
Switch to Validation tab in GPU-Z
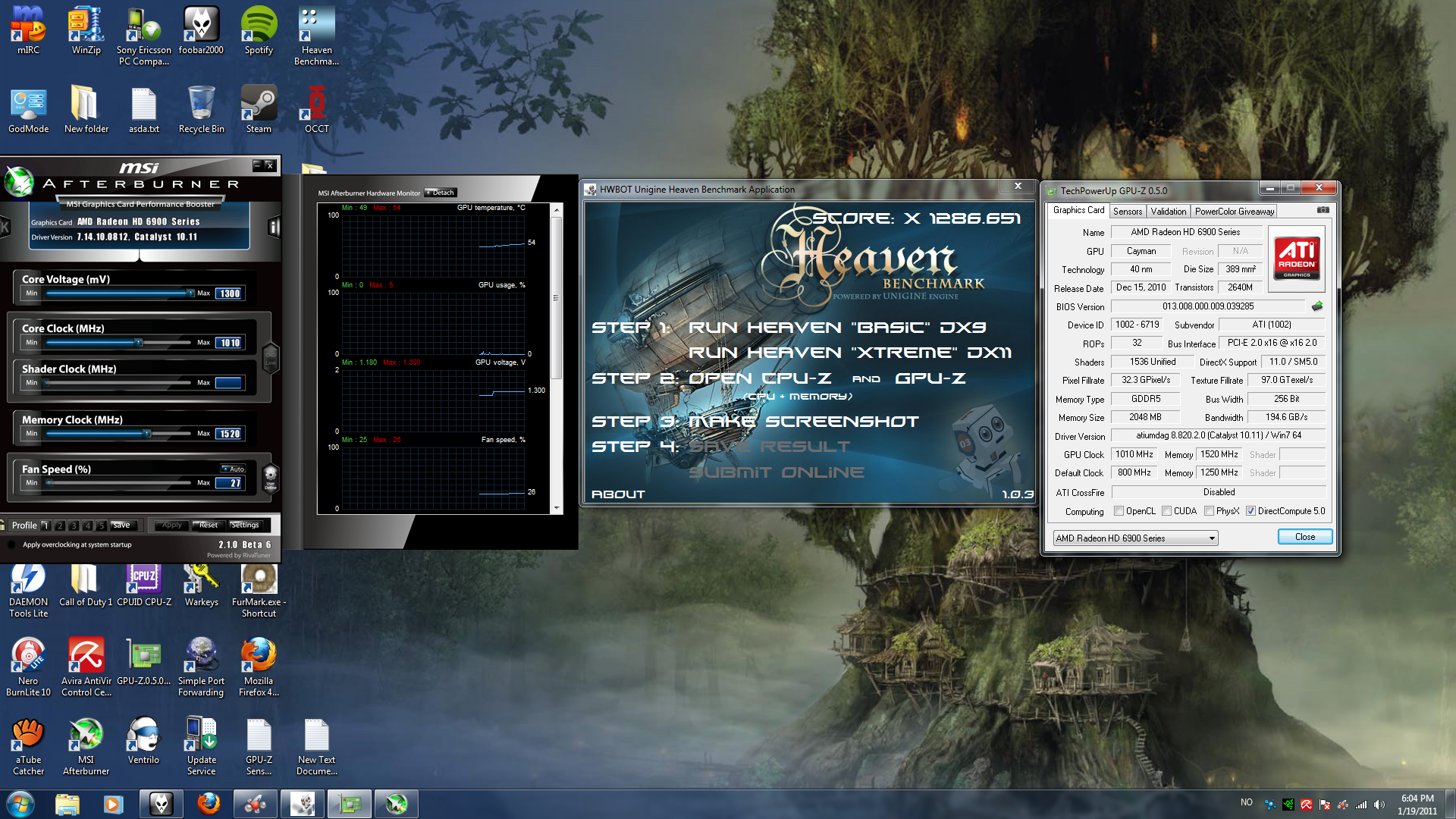[x=1168, y=212]
